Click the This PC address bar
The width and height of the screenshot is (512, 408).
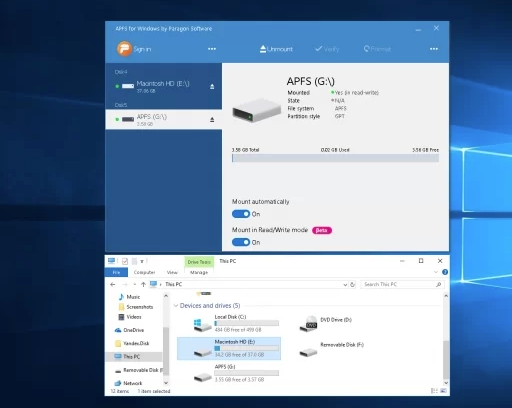[x=247, y=284]
